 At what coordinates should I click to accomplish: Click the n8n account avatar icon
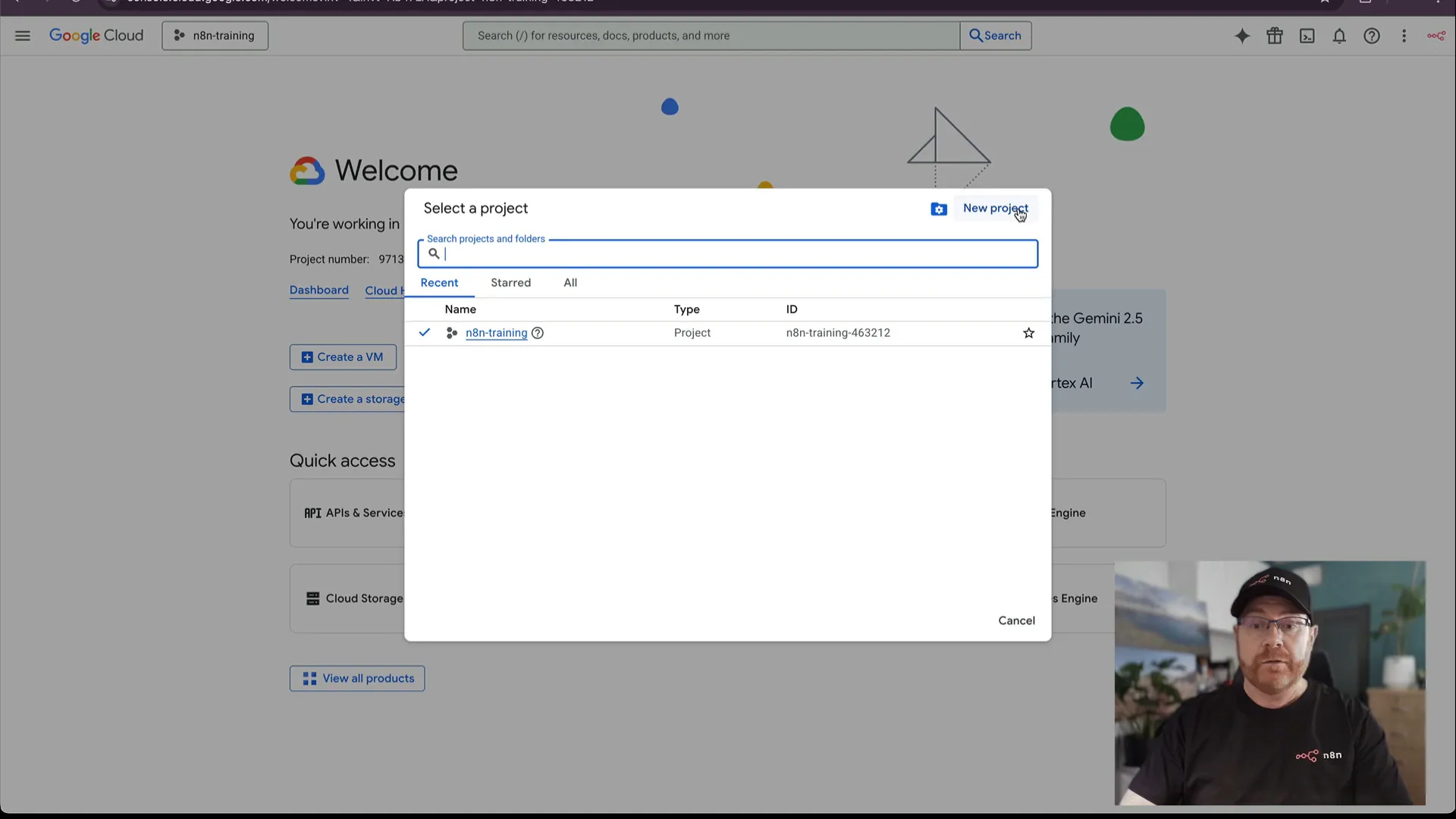1436,36
